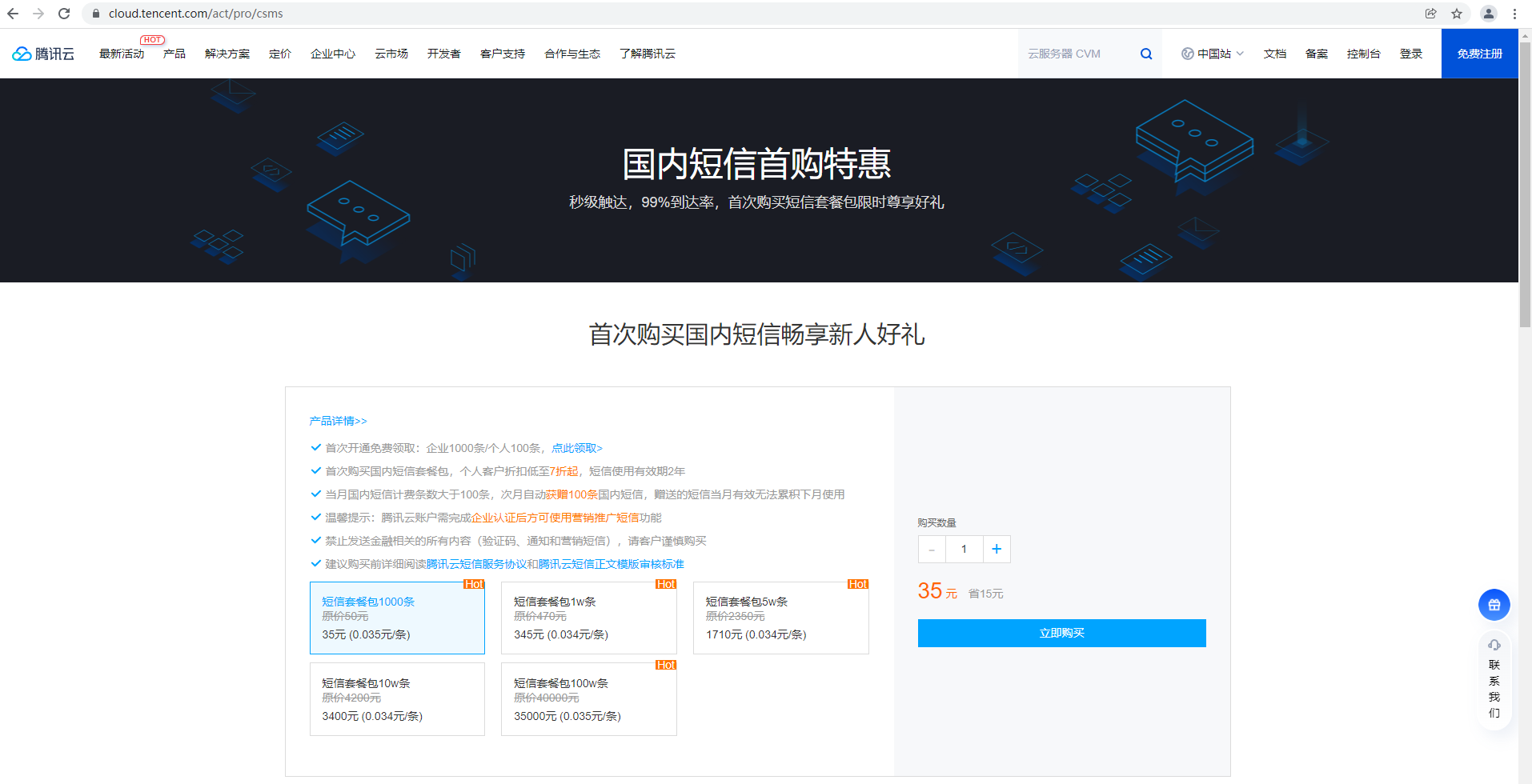Viewport: 1532px width, 784px height.
Task: Click the 文档 link in header
Action: [x=1275, y=54]
